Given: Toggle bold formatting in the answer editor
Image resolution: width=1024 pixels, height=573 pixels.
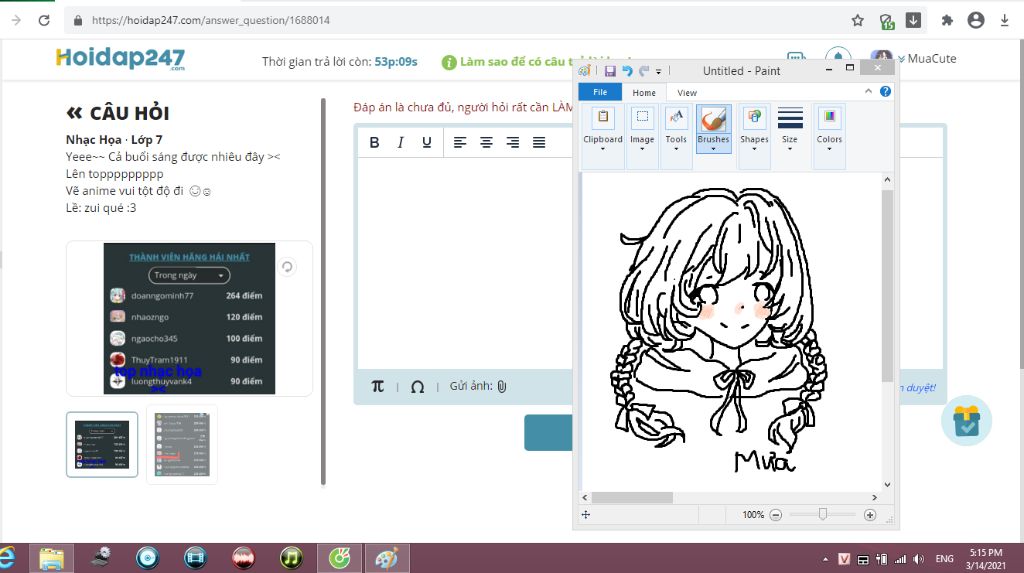Looking at the screenshot, I should click(374, 142).
